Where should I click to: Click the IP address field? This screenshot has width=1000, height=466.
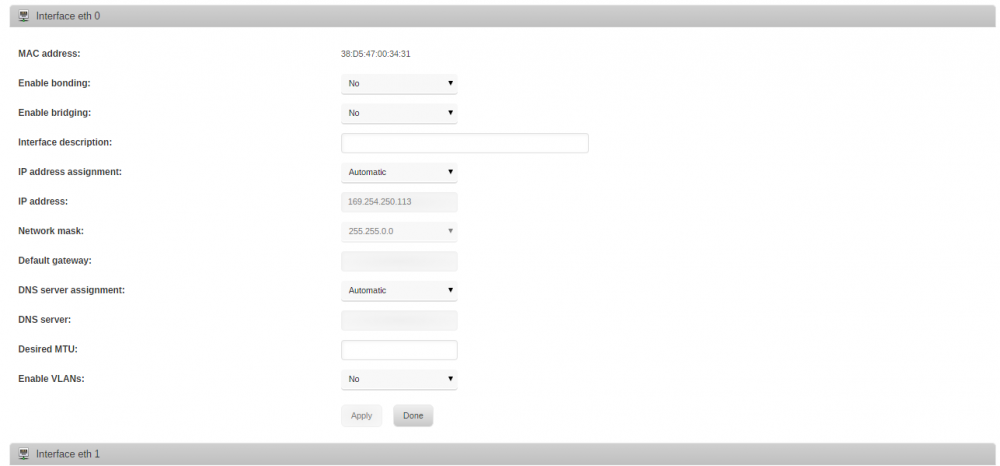399,201
